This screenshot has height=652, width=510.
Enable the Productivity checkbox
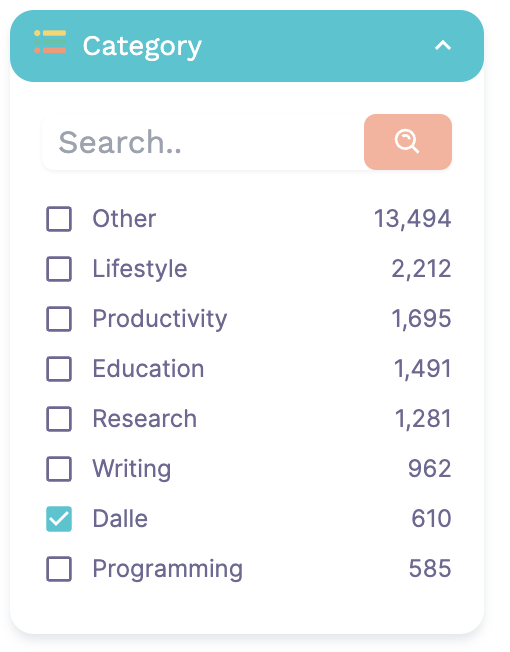tap(59, 319)
